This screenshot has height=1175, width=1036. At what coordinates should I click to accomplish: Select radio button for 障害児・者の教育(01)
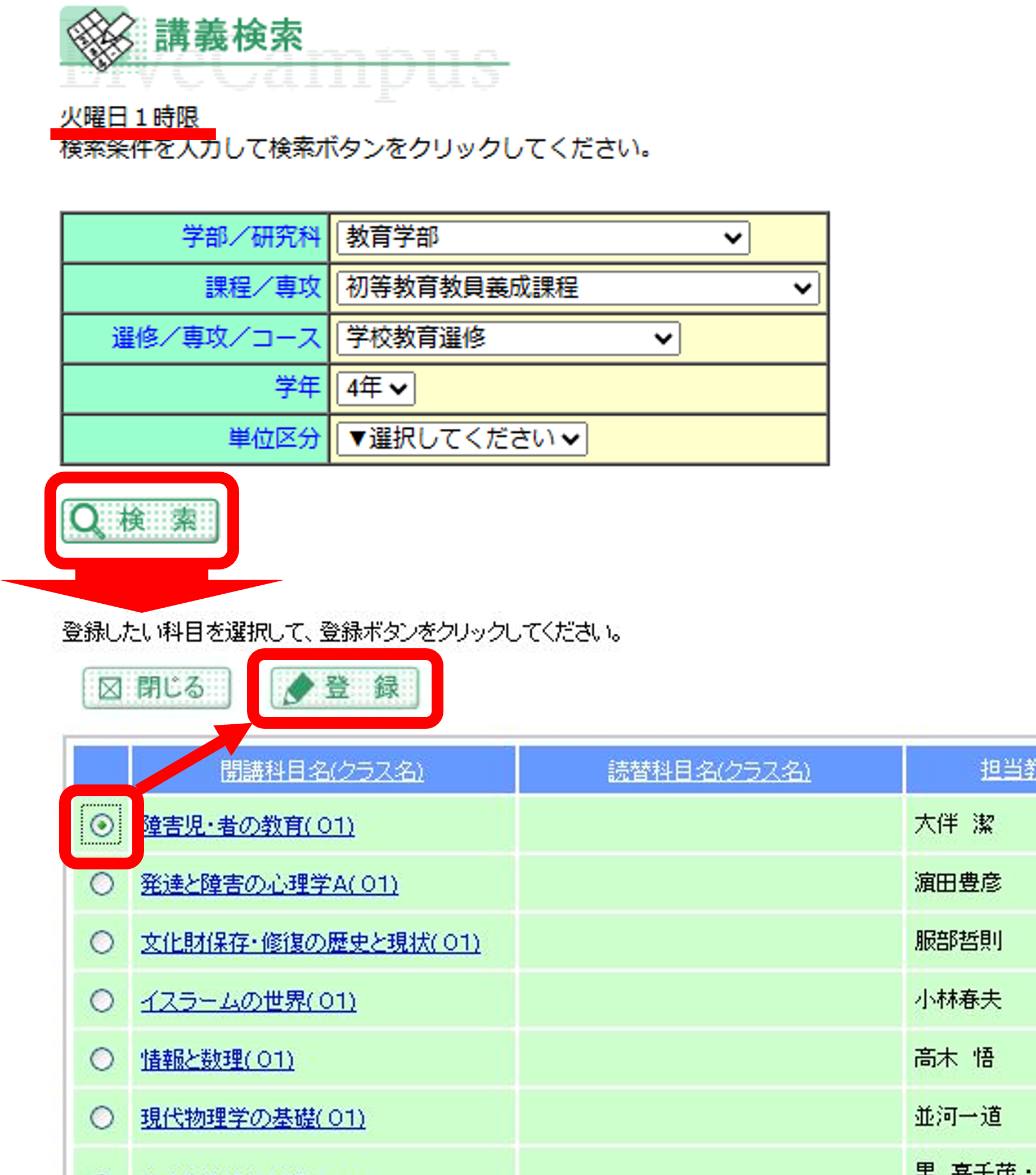(x=102, y=826)
